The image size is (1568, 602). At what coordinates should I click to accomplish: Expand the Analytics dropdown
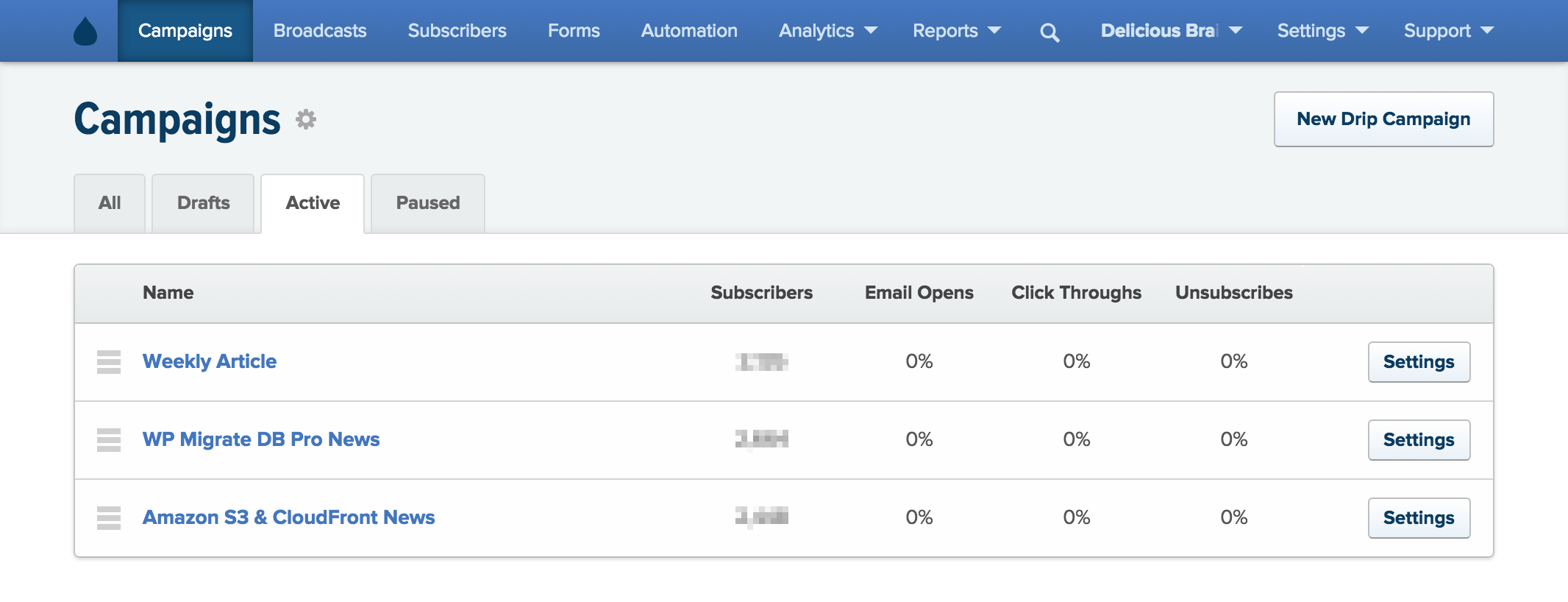point(828,31)
